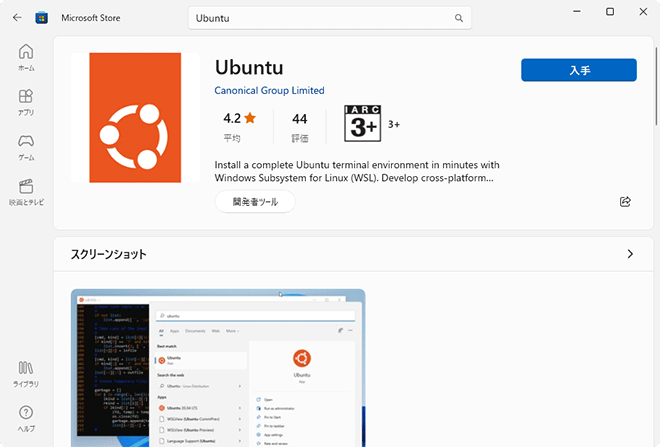Click the orange Ubuntu app logo
The width and height of the screenshot is (660, 447).
(135, 117)
